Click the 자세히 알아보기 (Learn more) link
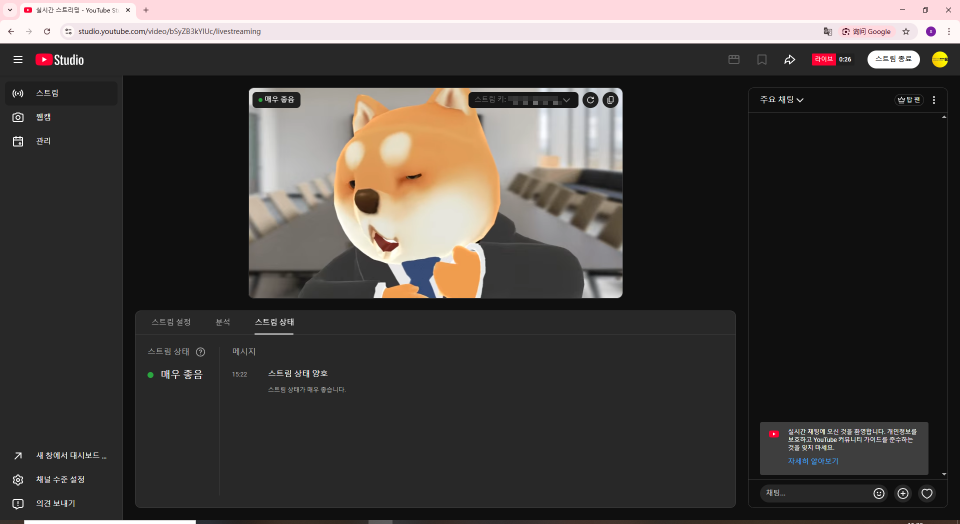The height and width of the screenshot is (524, 960). [x=812, y=461]
